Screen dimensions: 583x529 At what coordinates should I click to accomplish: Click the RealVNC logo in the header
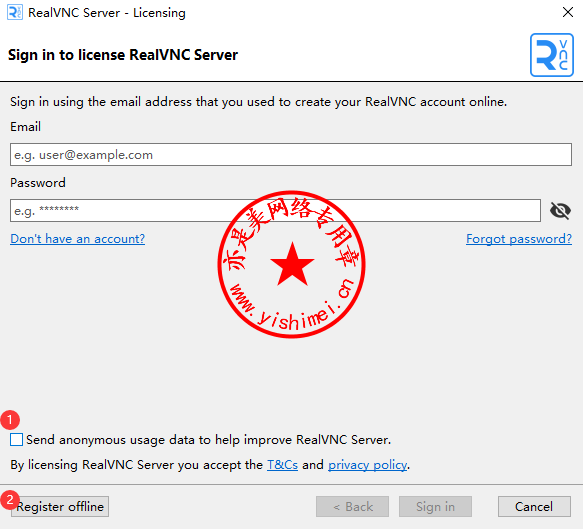552,55
